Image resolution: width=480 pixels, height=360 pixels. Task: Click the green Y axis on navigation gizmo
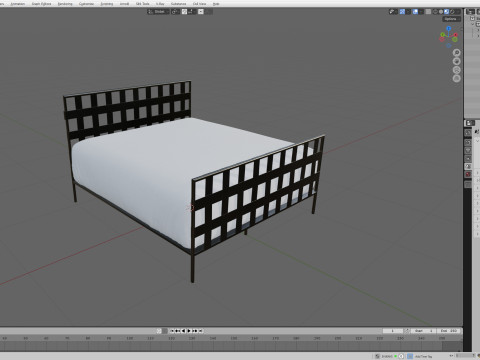(x=443, y=34)
